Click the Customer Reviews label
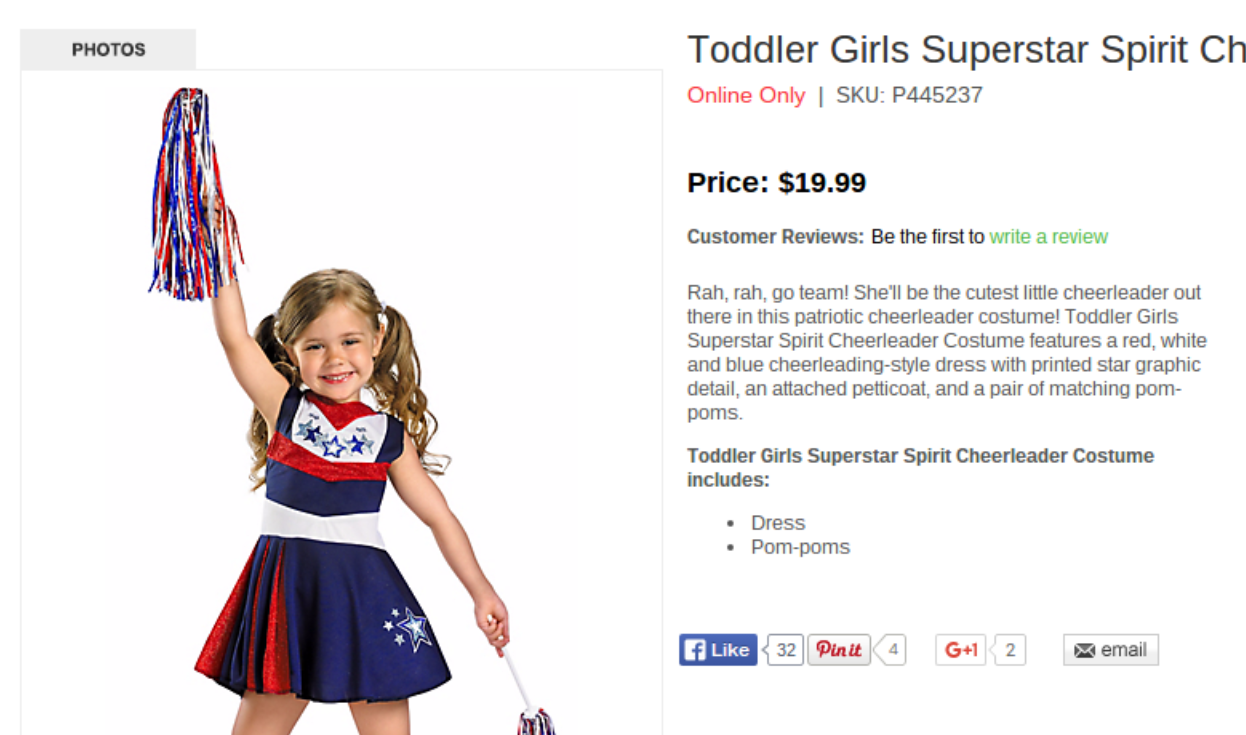1246x735 pixels. coord(775,237)
